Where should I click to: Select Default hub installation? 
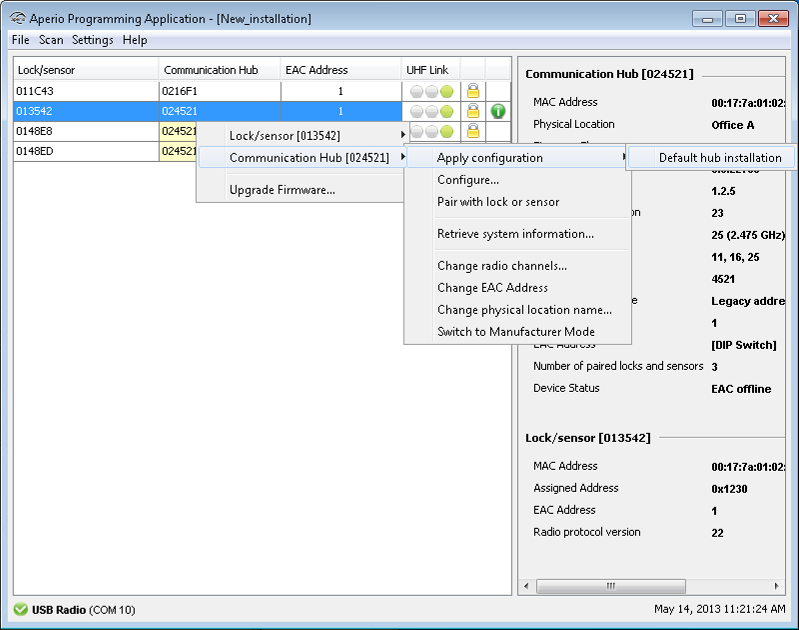click(x=711, y=158)
